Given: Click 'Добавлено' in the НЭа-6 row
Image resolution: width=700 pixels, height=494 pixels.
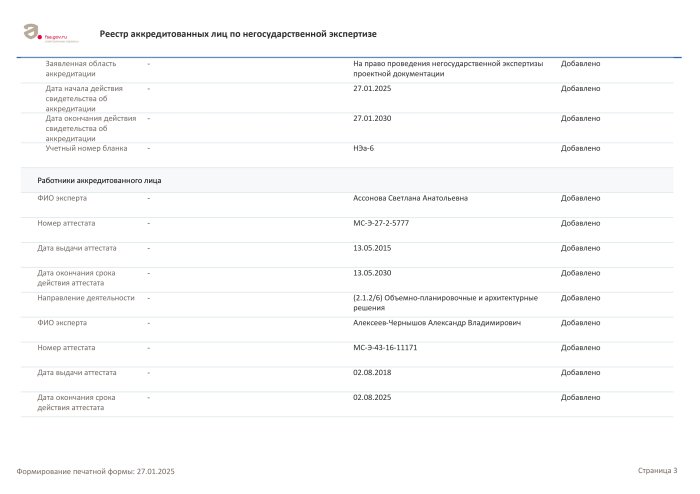Looking at the screenshot, I should point(580,148).
